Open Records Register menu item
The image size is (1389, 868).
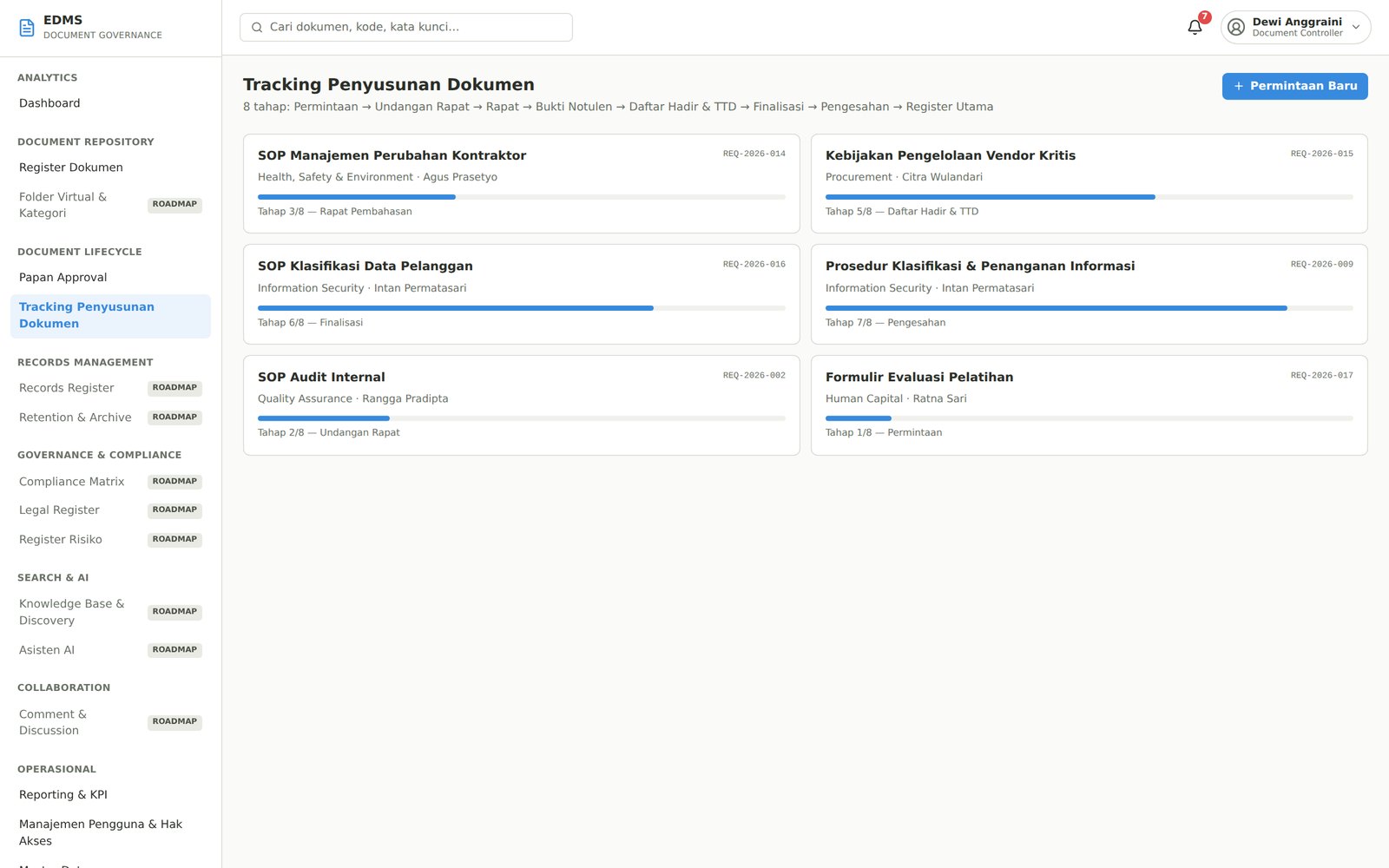click(110, 388)
